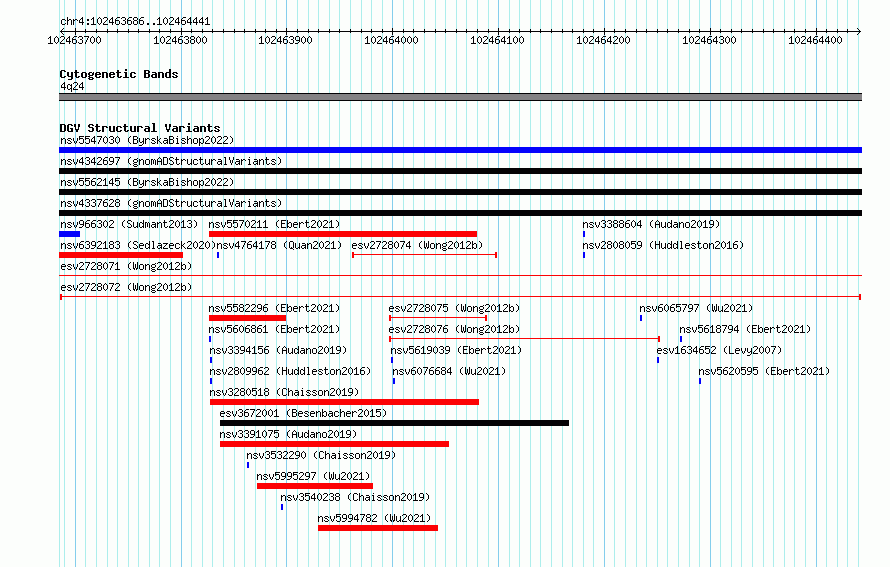Click nsv3394156 (Audano2019) label
The height and width of the screenshot is (567, 890).
tap(278, 350)
